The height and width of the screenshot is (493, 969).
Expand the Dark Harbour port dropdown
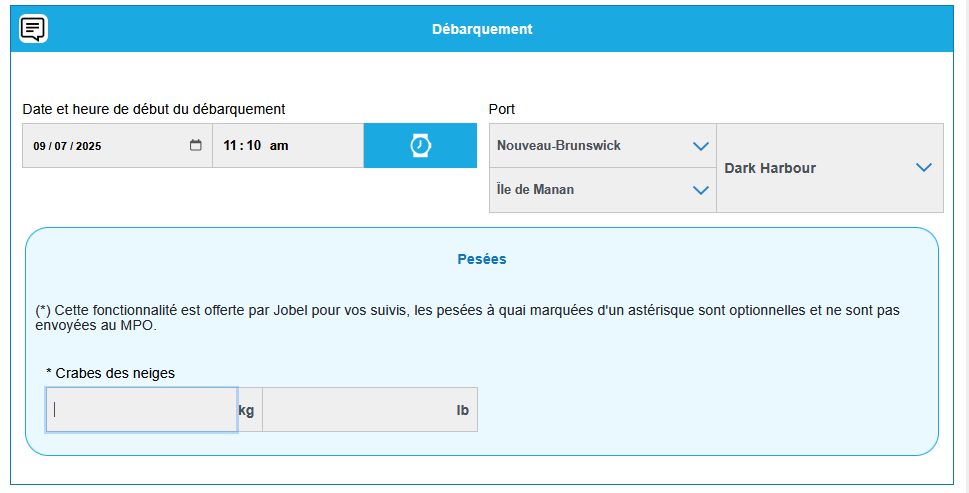pyautogui.click(x=923, y=168)
